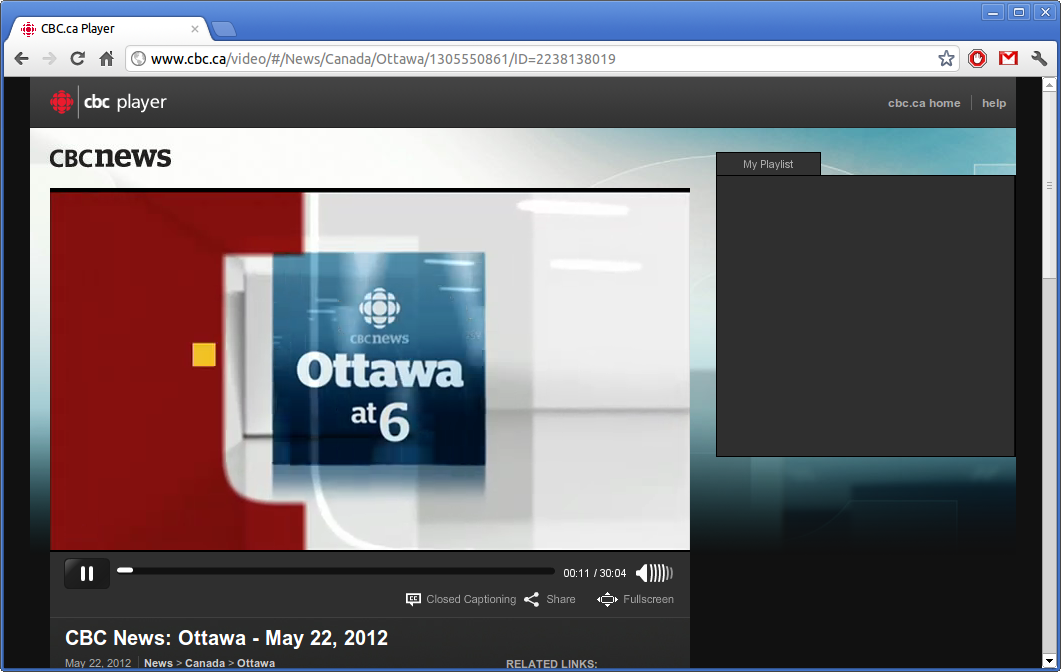The width and height of the screenshot is (1061, 672).
Task: Open the Chrome wrench settings menu
Action: click(x=1039, y=59)
